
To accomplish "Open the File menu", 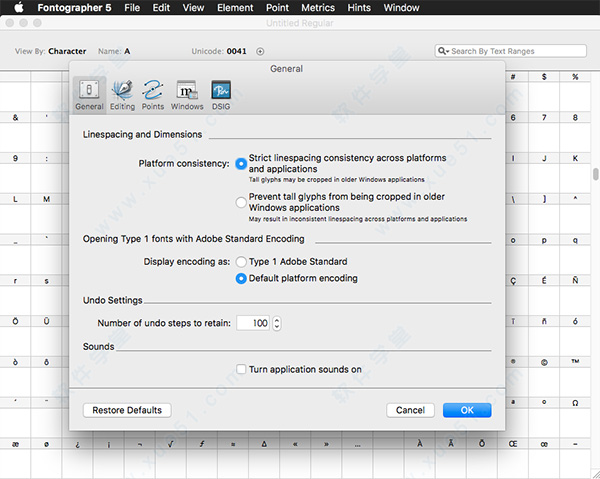I will [x=132, y=8].
